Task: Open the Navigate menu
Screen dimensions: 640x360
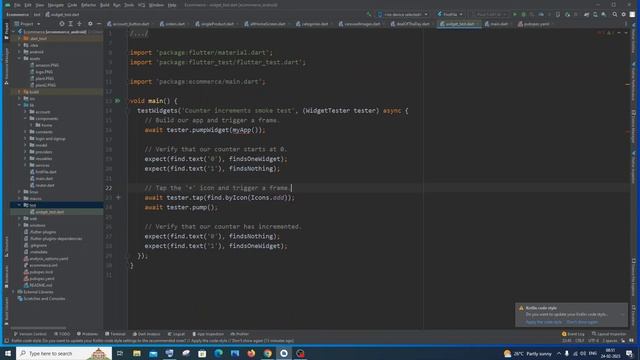Action: pos(56,5)
